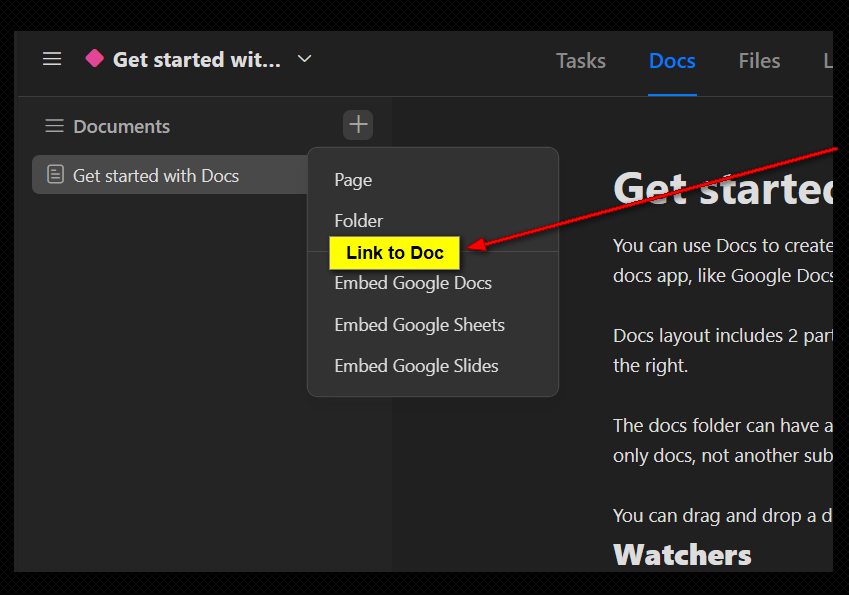This screenshot has height=595, width=849.
Task: Click the Watchers heading in the document
Action: (x=682, y=554)
